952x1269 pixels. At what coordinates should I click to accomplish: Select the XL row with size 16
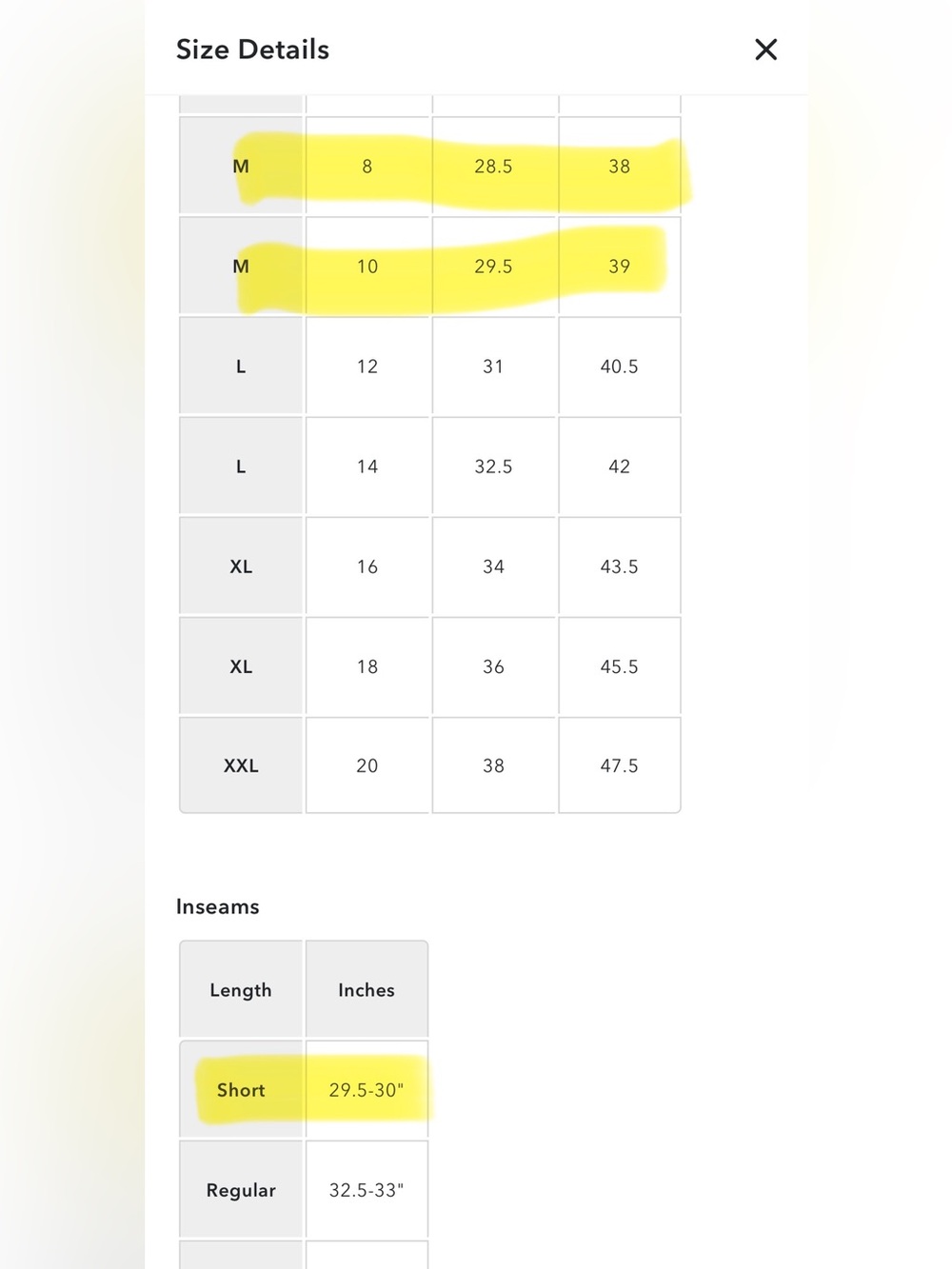pyautogui.click(x=430, y=566)
